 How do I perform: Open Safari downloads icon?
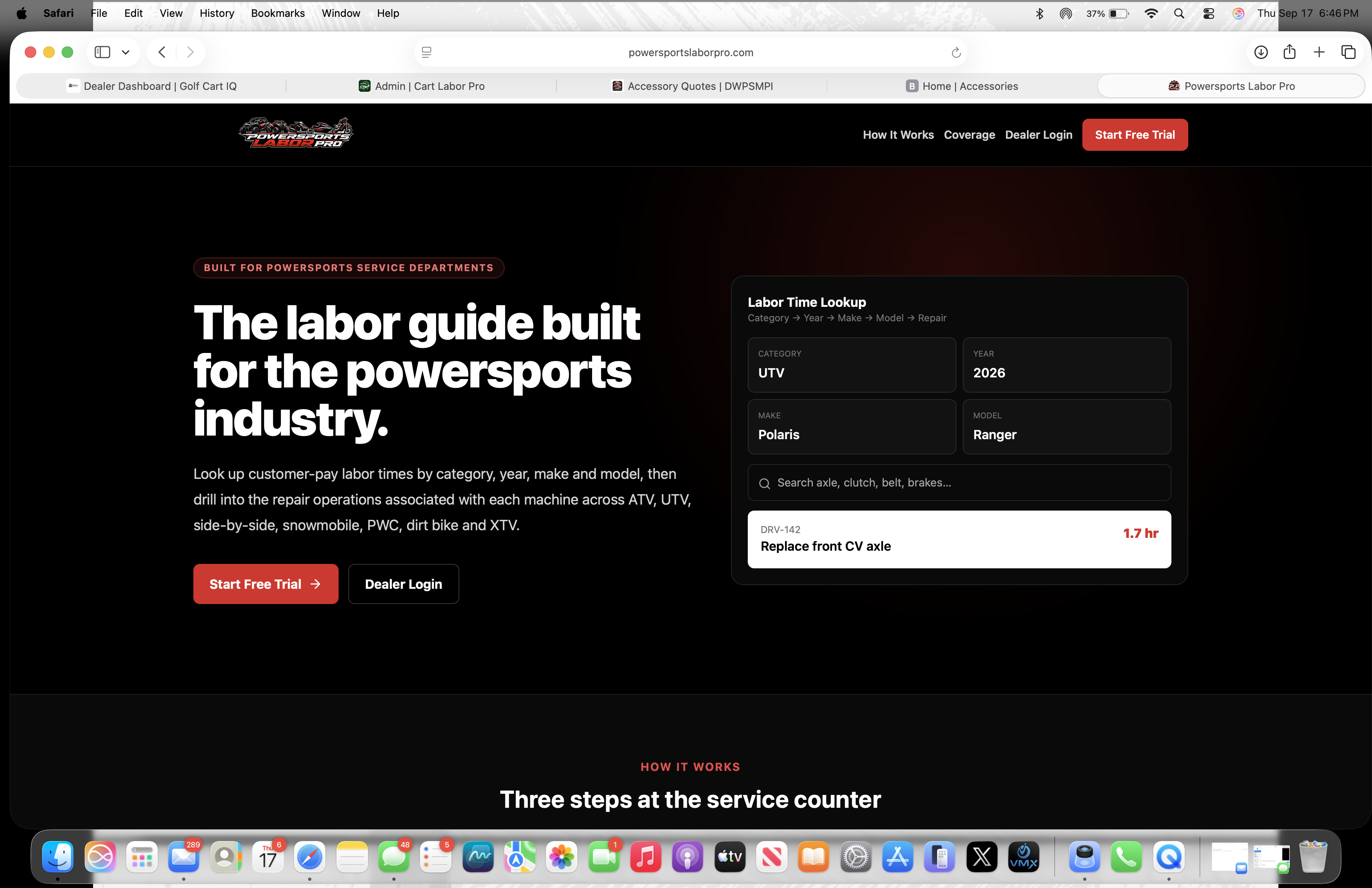coord(1261,53)
